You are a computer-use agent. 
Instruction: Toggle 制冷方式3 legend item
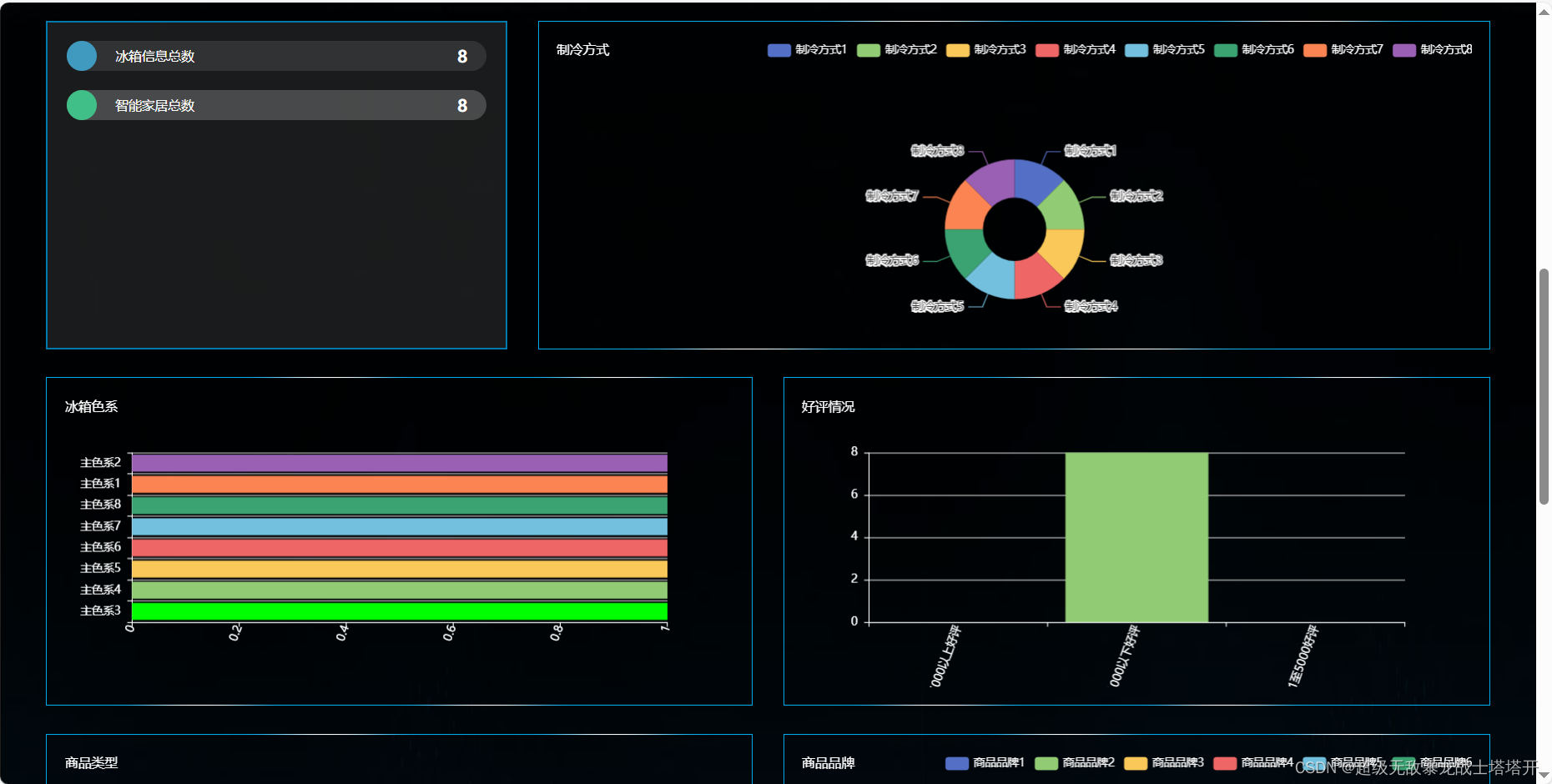point(986,50)
